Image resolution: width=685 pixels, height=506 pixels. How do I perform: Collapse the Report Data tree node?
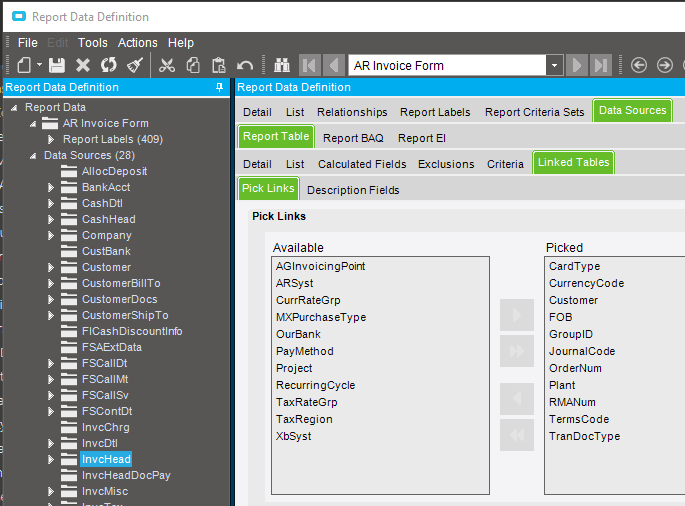click(14, 107)
